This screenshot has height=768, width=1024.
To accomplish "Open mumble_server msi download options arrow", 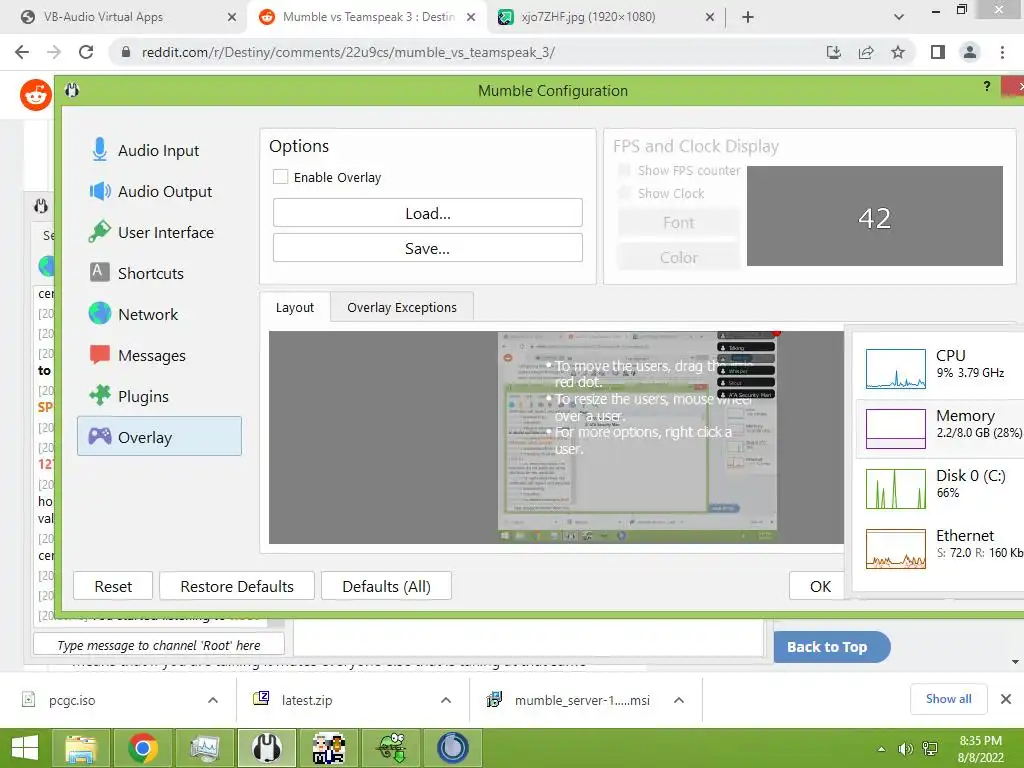I will click(x=679, y=700).
